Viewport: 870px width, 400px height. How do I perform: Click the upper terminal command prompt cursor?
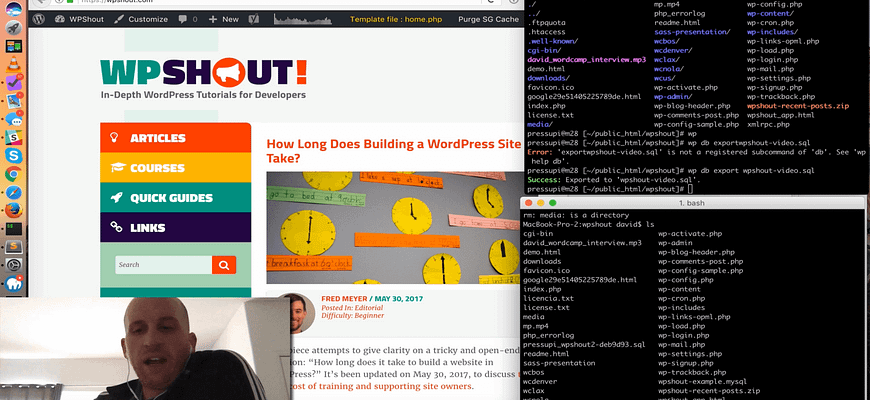pyautogui.click(x=690, y=189)
